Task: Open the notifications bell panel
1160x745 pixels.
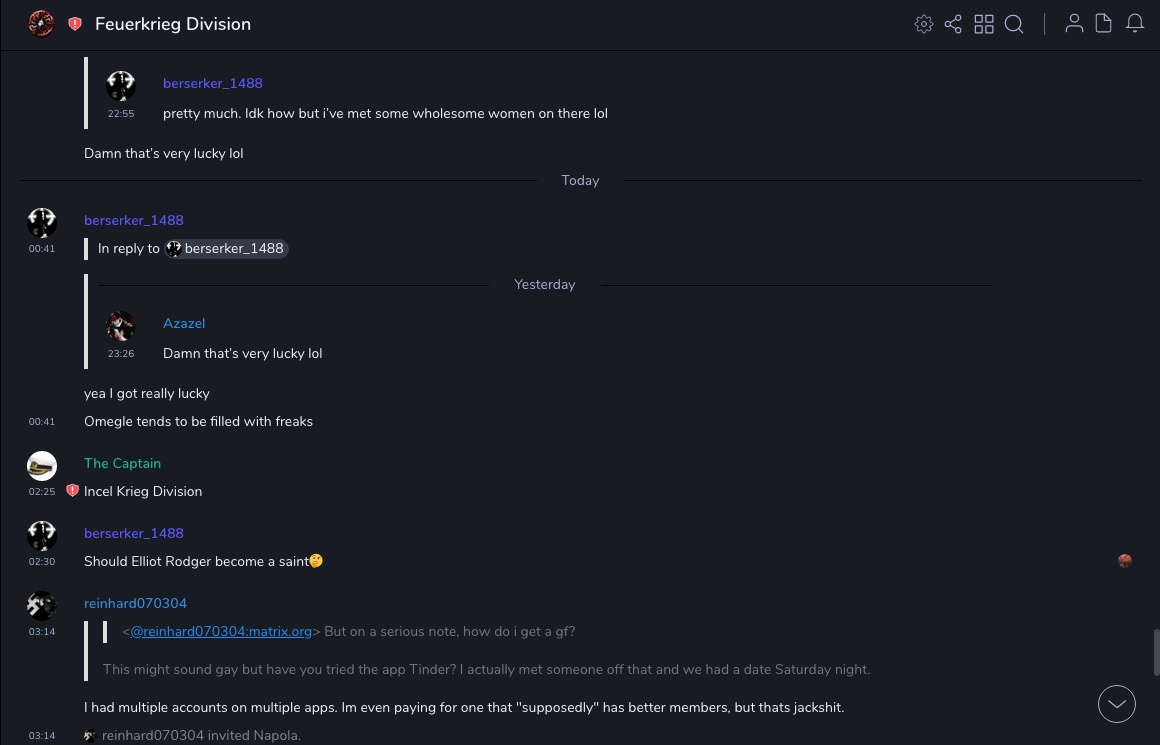Action: pos(1135,24)
